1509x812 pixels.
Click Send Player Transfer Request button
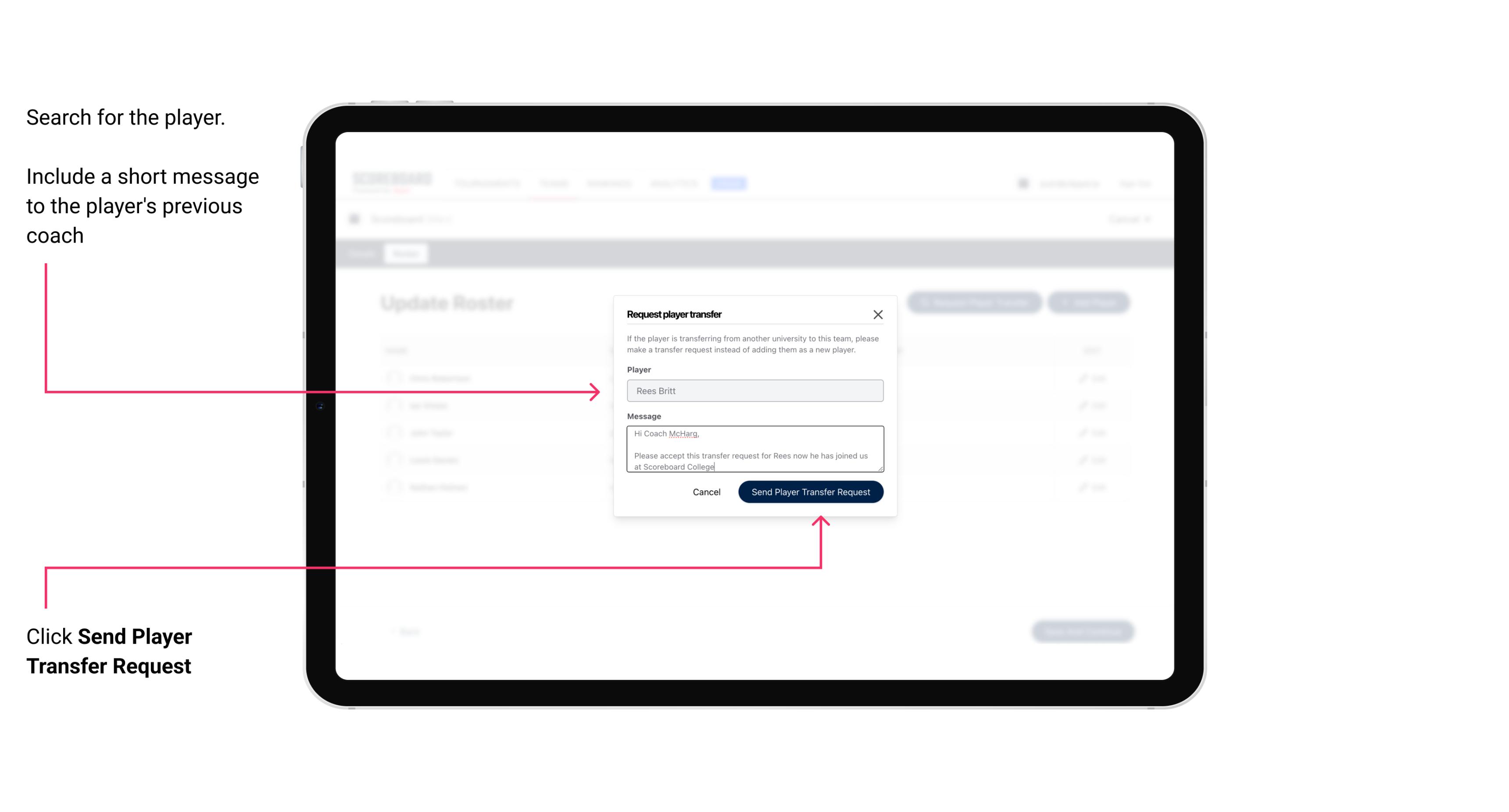click(810, 491)
